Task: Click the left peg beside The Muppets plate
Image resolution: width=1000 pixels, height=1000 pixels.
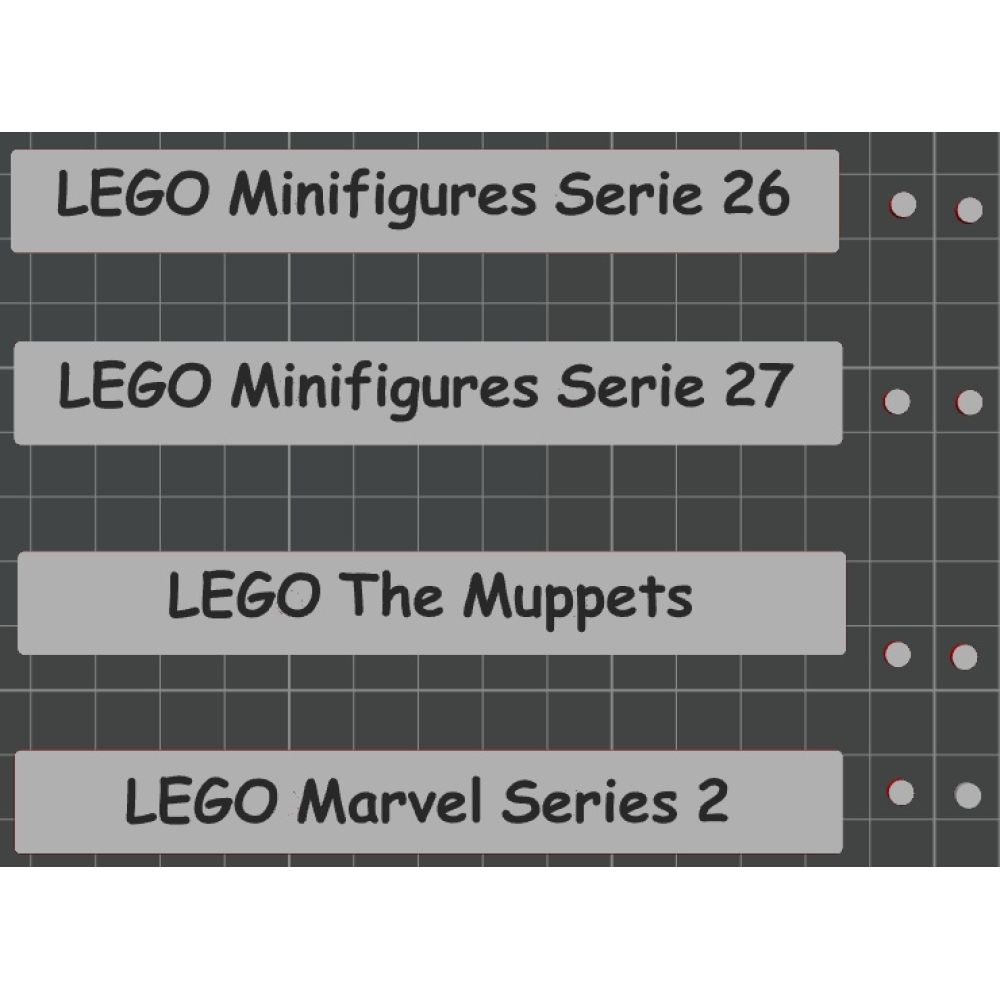Action: pos(898,655)
